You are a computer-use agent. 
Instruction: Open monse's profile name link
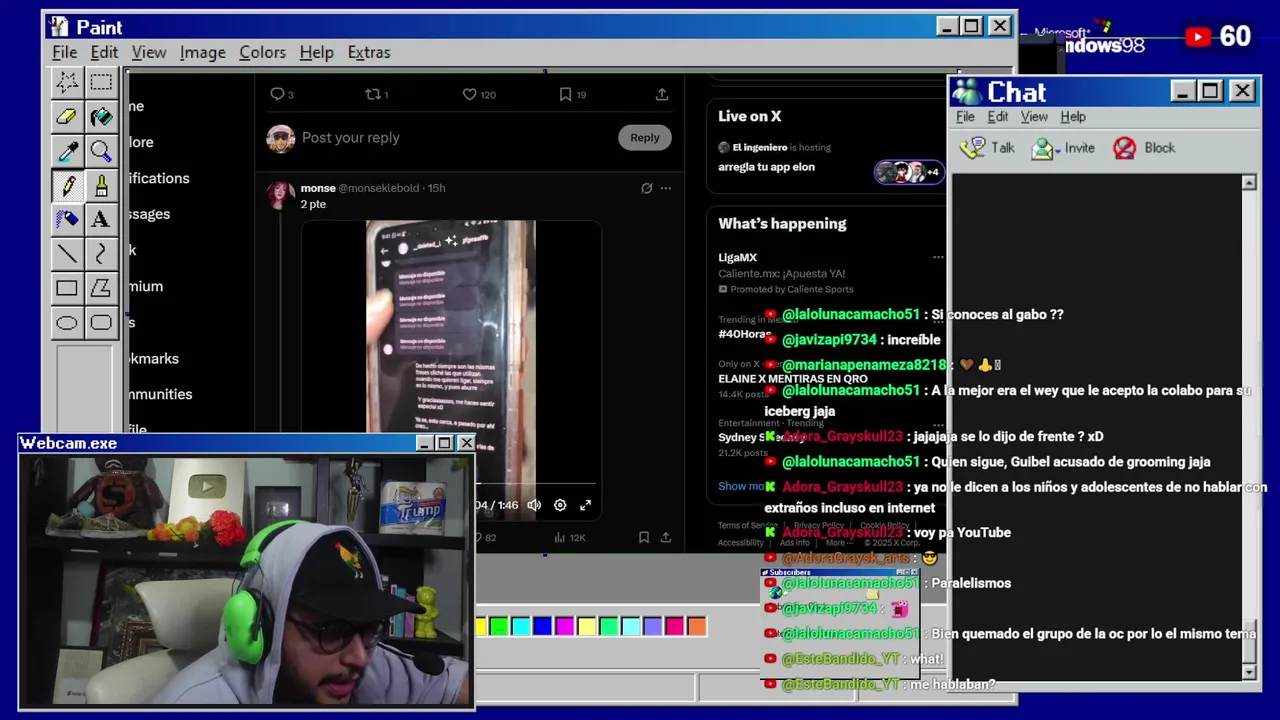click(x=318, y=188)
